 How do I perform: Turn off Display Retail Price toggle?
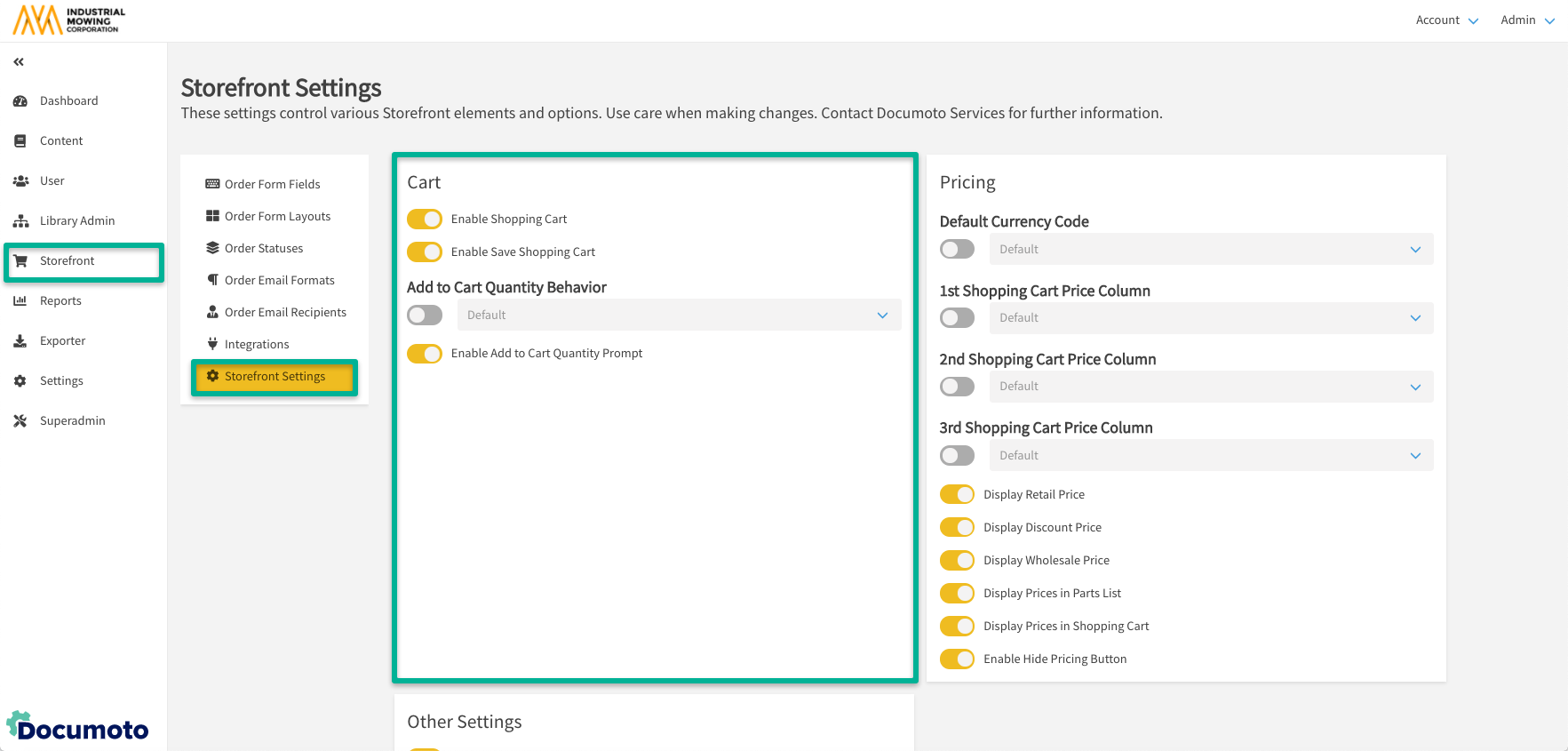[x=957, y=494]
